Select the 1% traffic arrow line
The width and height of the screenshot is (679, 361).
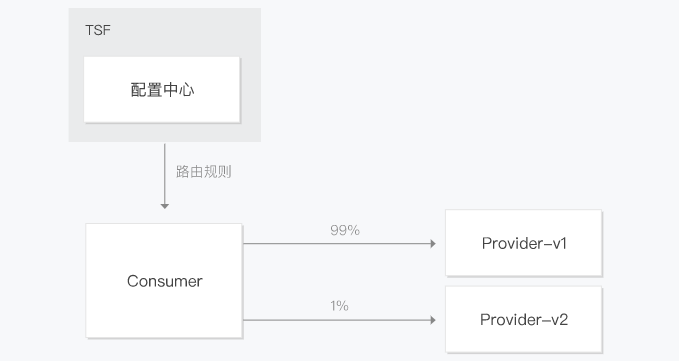337,320
